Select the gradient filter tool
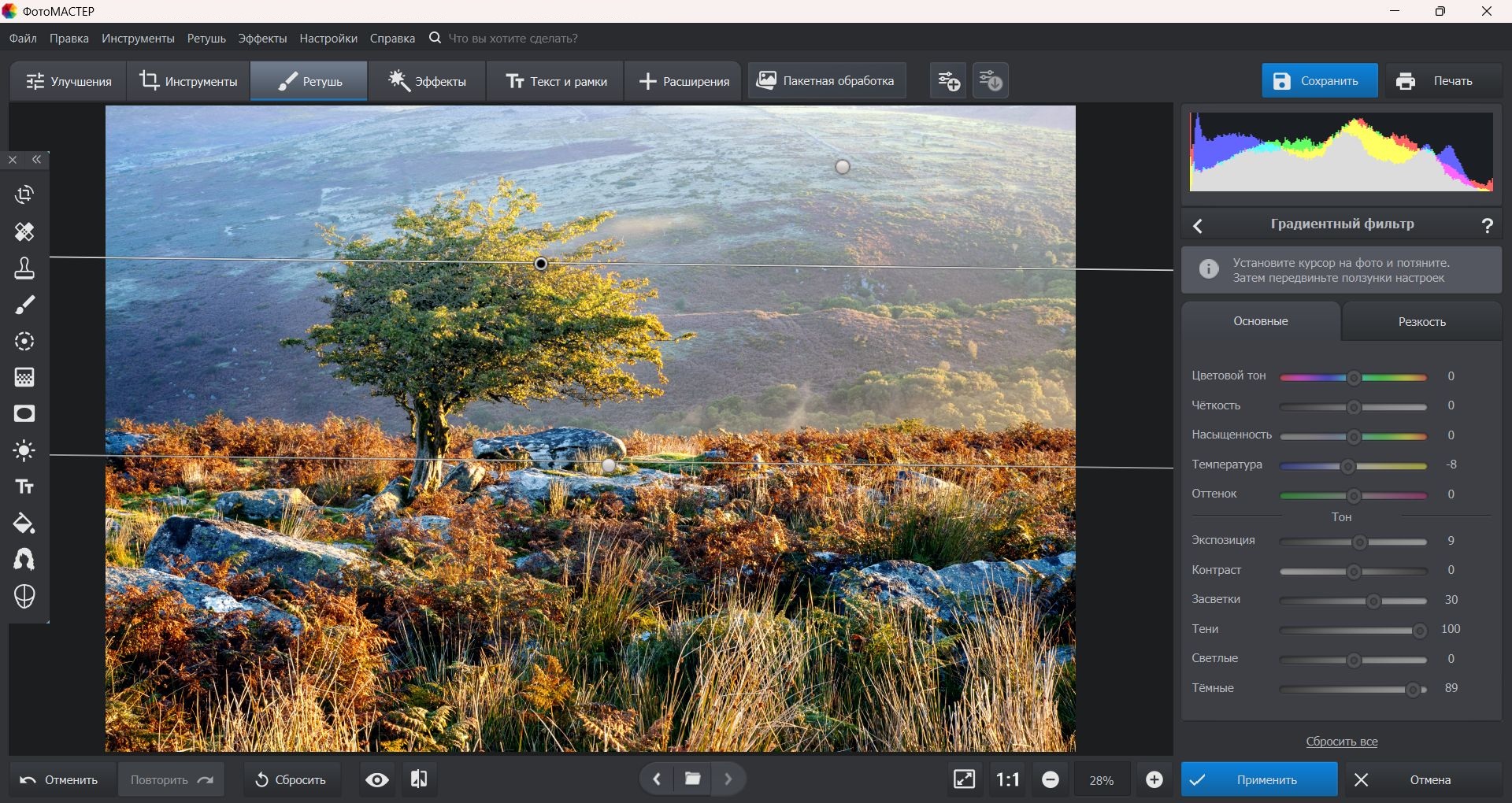This screenshot has width=1512, height=803. click(x=24, y=377)
